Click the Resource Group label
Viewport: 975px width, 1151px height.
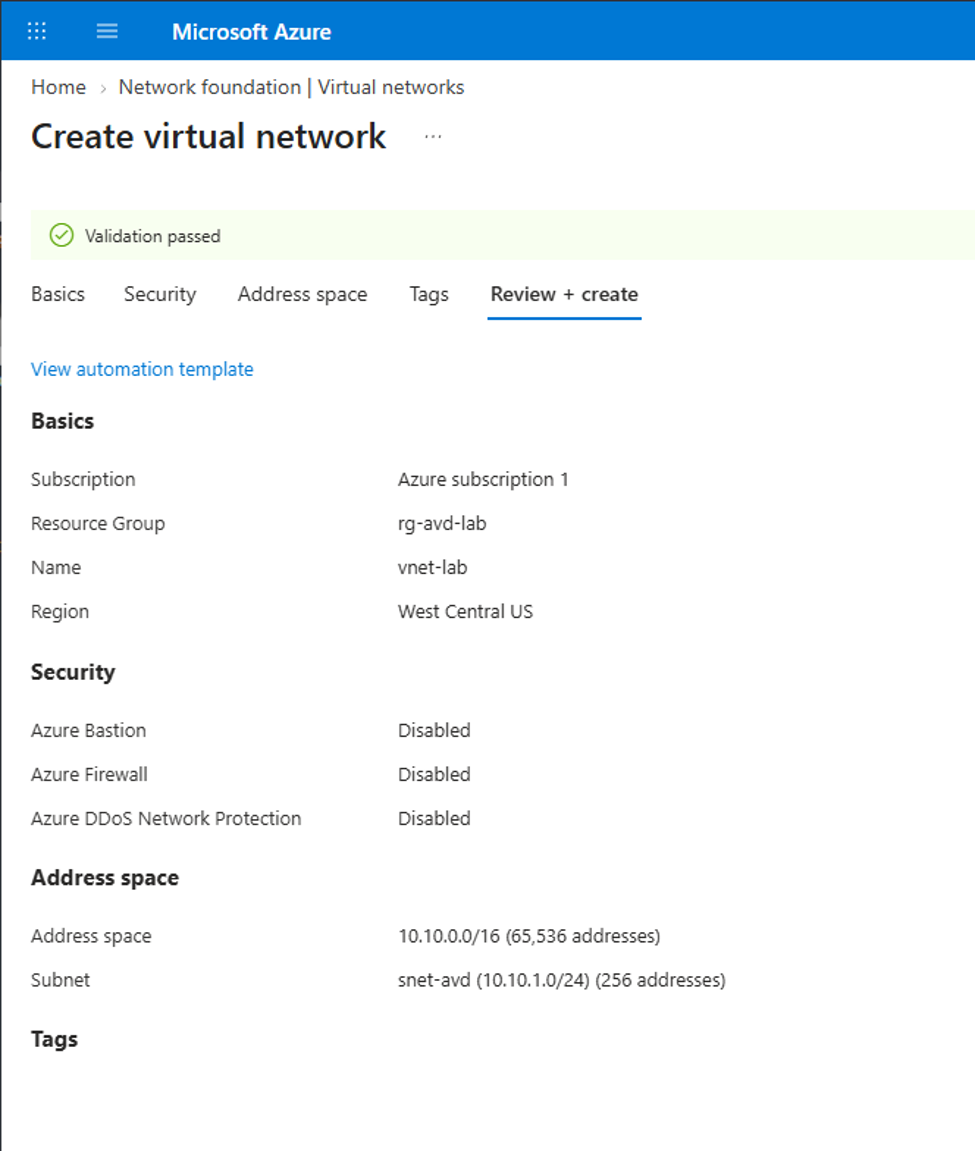(x=98, y=523)
